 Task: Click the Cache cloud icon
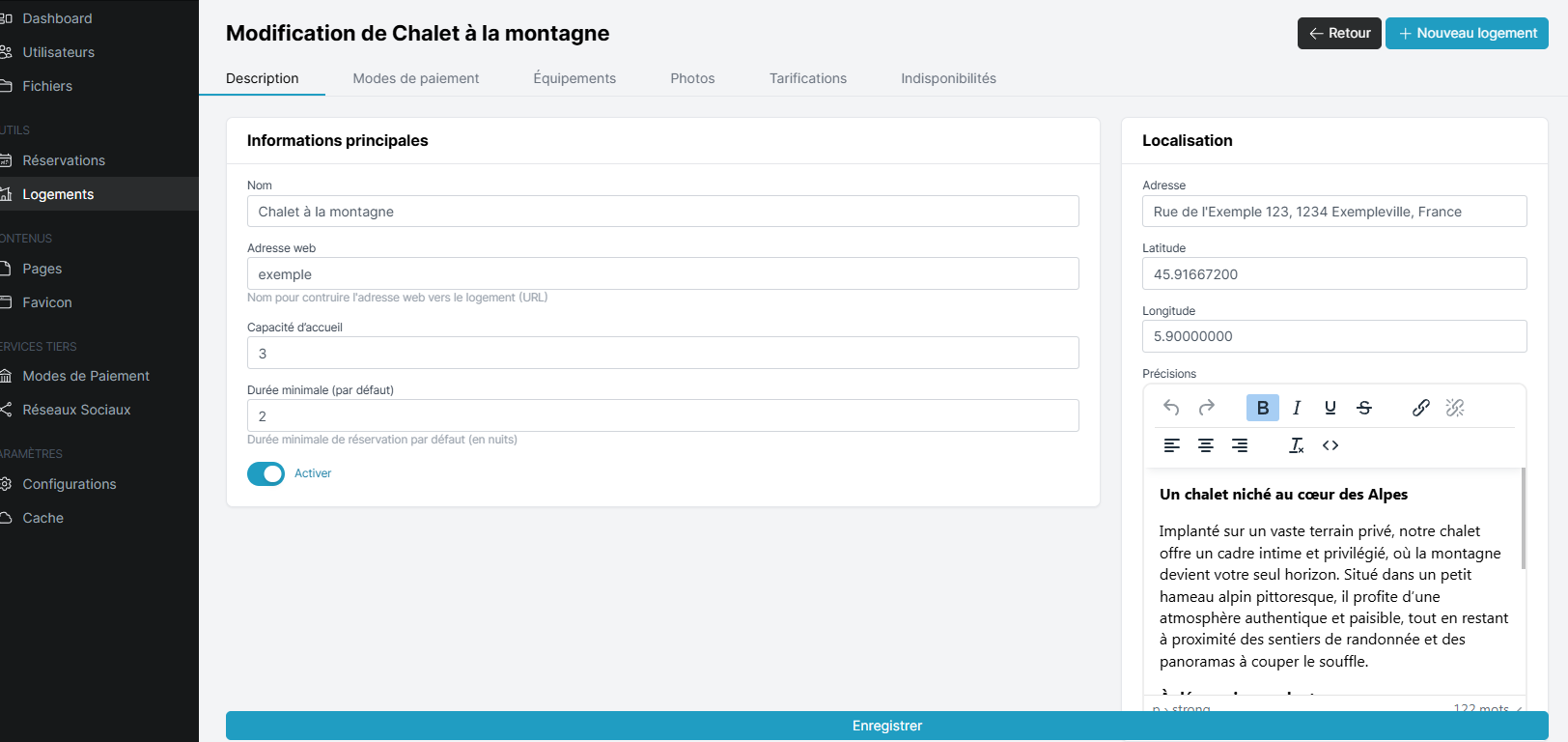coord(5,518)
